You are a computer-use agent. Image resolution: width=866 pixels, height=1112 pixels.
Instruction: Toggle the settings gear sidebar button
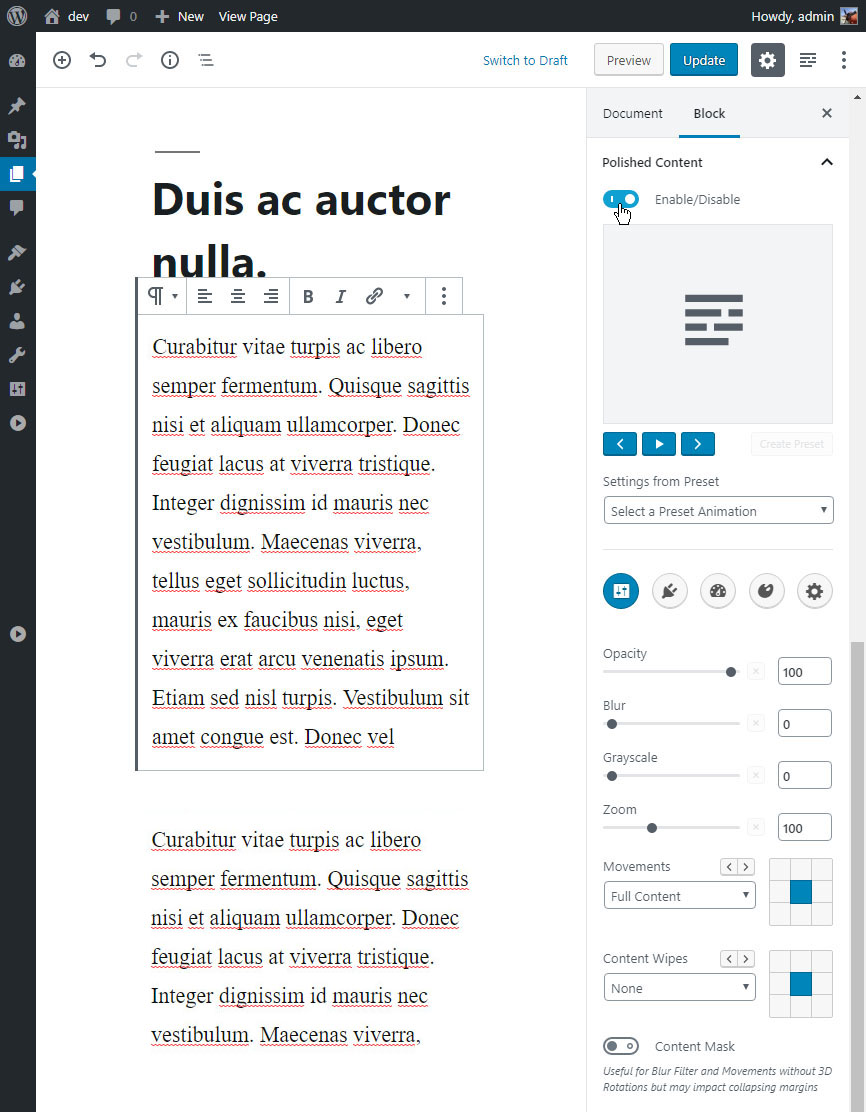pyautogui.click(x=767, y=60)
